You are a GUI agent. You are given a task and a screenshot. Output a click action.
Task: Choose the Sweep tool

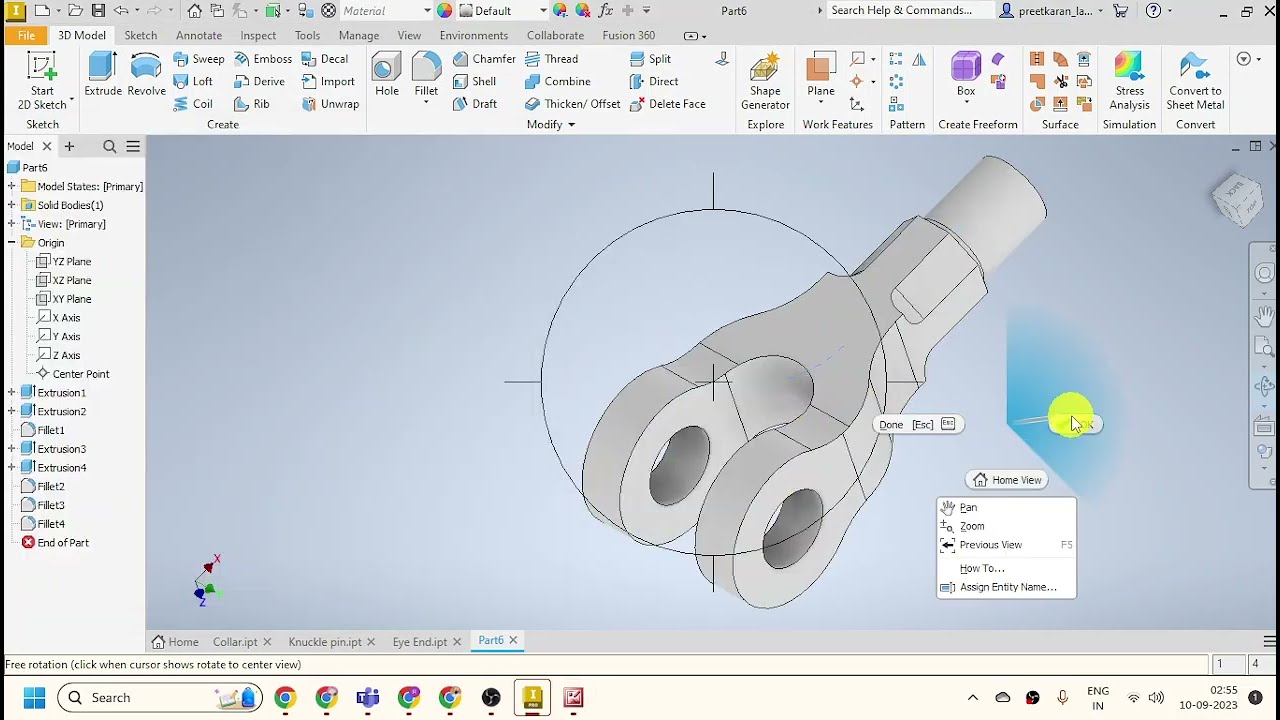tap(199, 59)
